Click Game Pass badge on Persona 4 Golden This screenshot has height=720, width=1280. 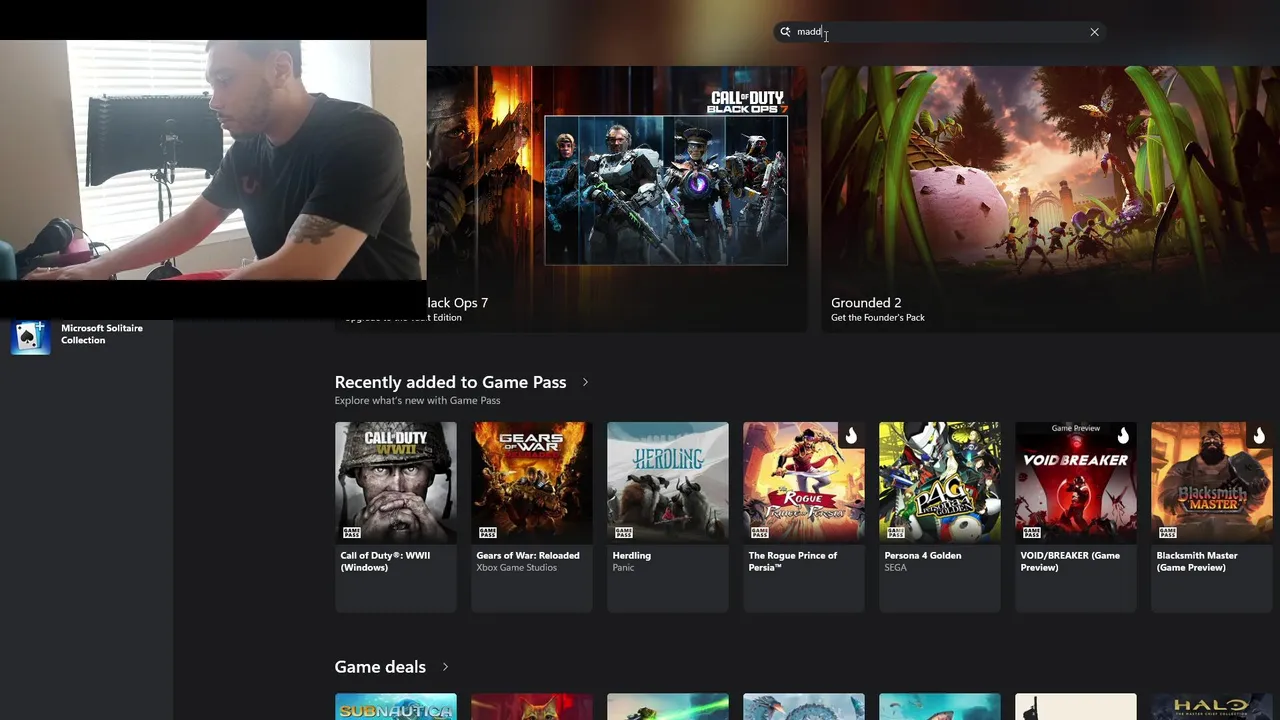(895, 533)
